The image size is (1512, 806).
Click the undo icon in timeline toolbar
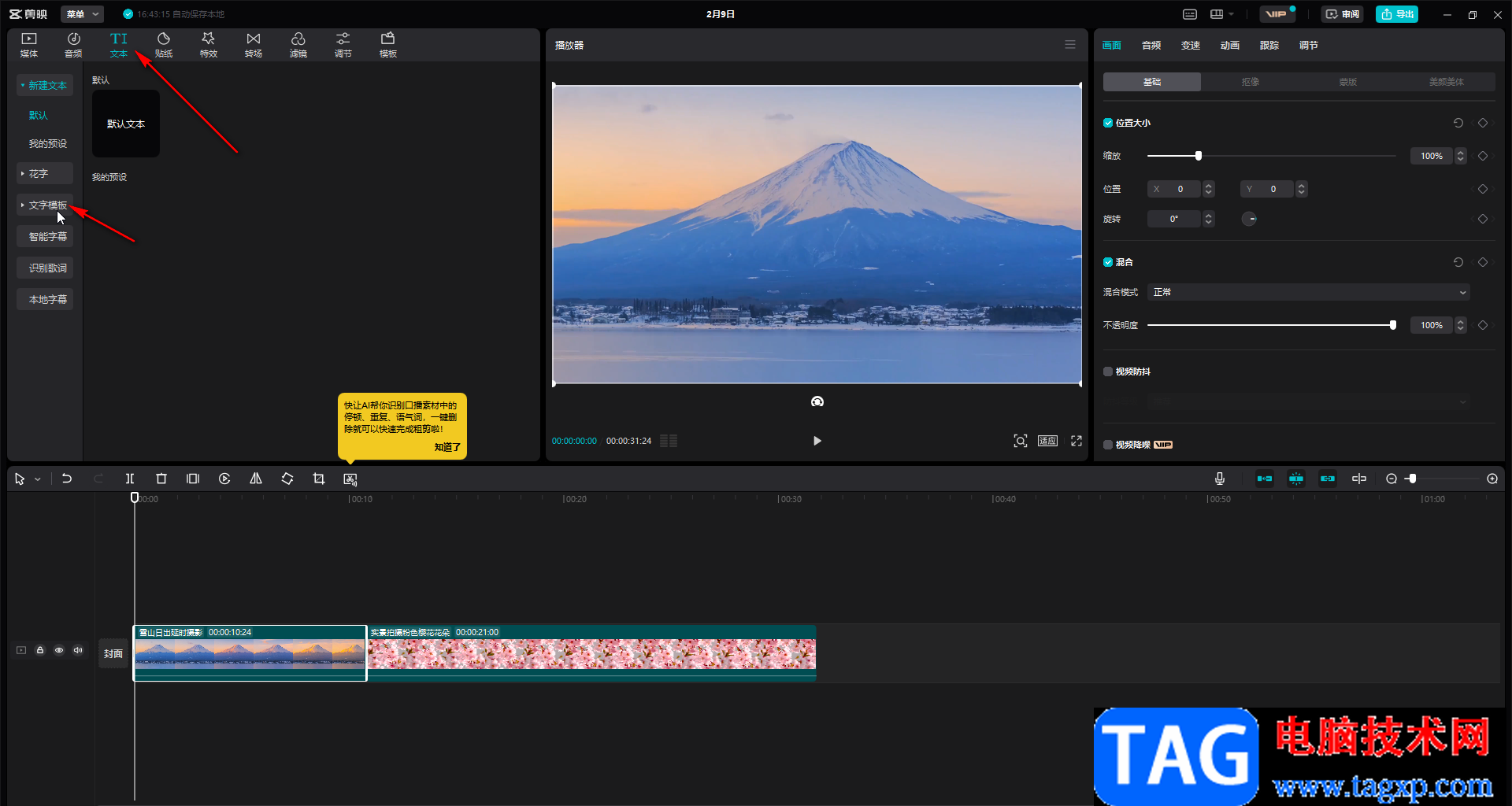point(67,479)
